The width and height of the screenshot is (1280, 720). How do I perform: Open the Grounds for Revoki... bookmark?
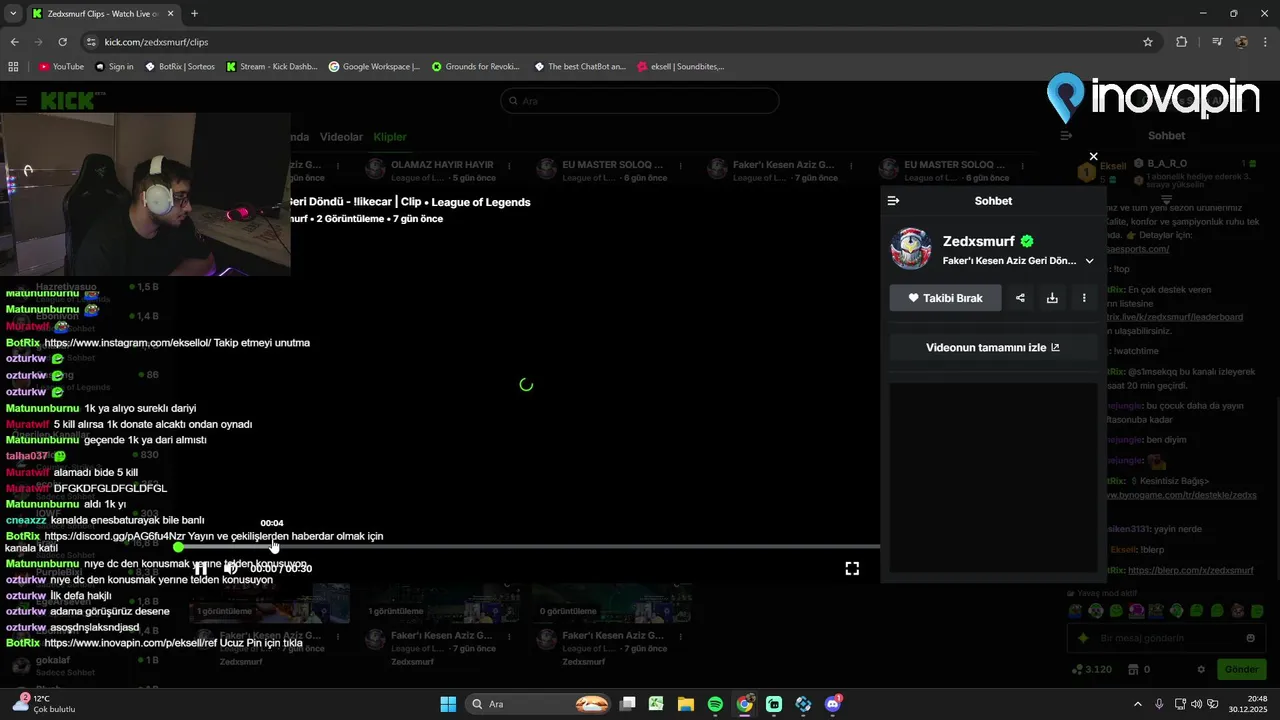click(476, 67)
